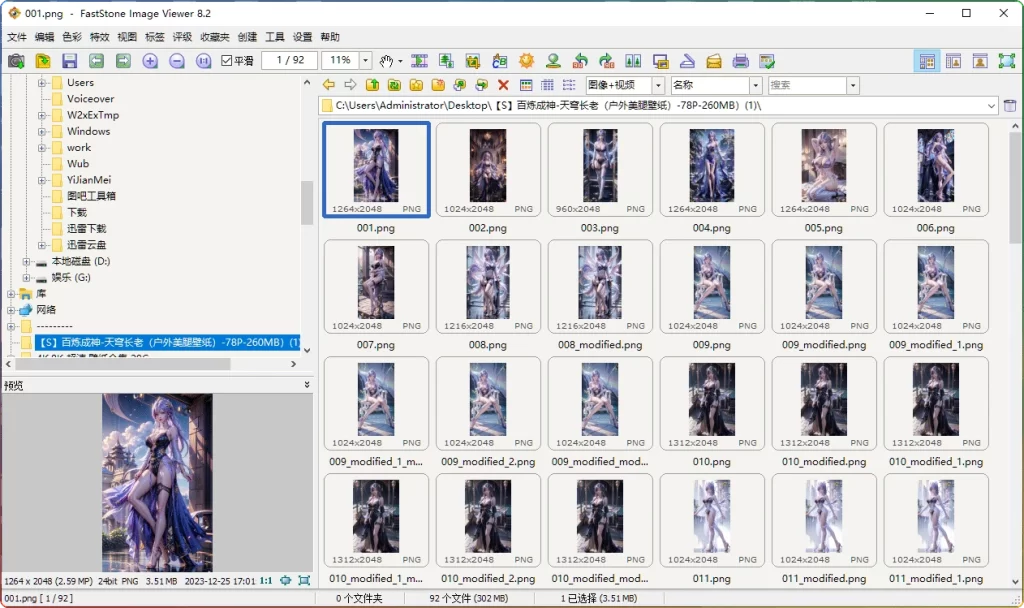Open the zoom percentage dropdown
The height and width of the screenshot is (608, 1024).
point(365,60)
